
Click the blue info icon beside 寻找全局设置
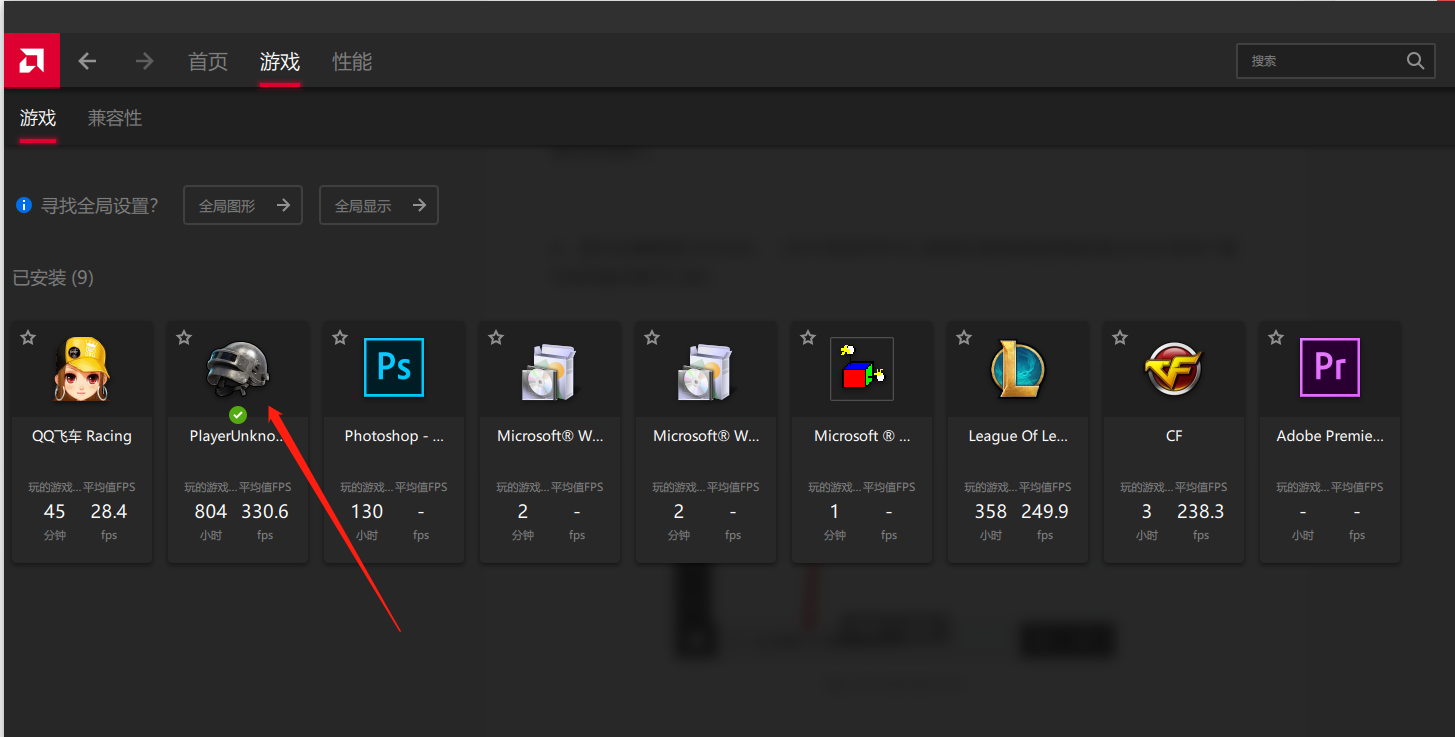tap(24, 206)
